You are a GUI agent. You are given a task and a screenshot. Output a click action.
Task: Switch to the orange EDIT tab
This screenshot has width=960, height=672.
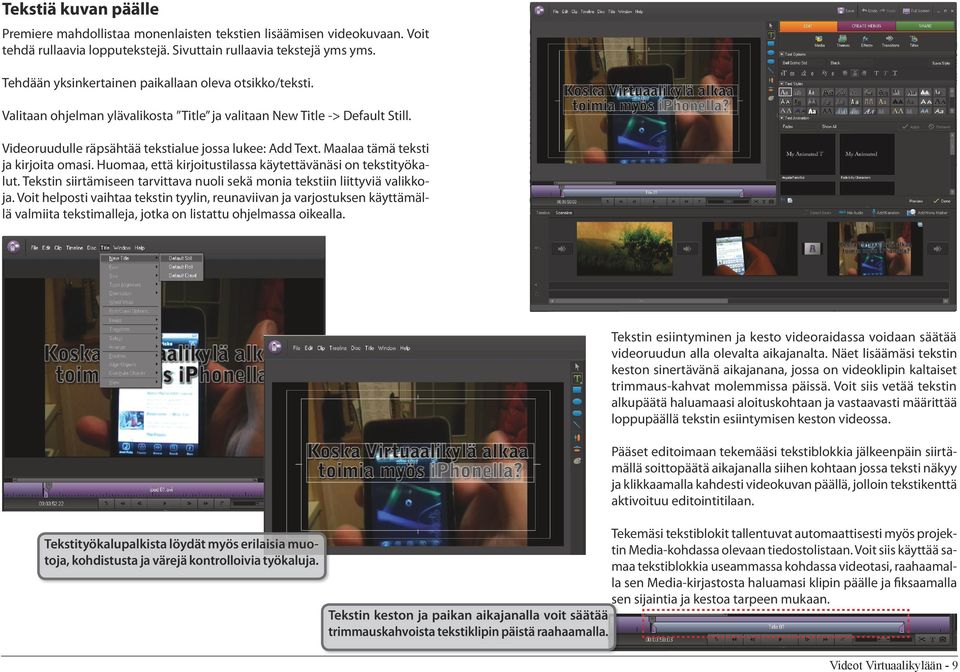(x=808, y=26)
